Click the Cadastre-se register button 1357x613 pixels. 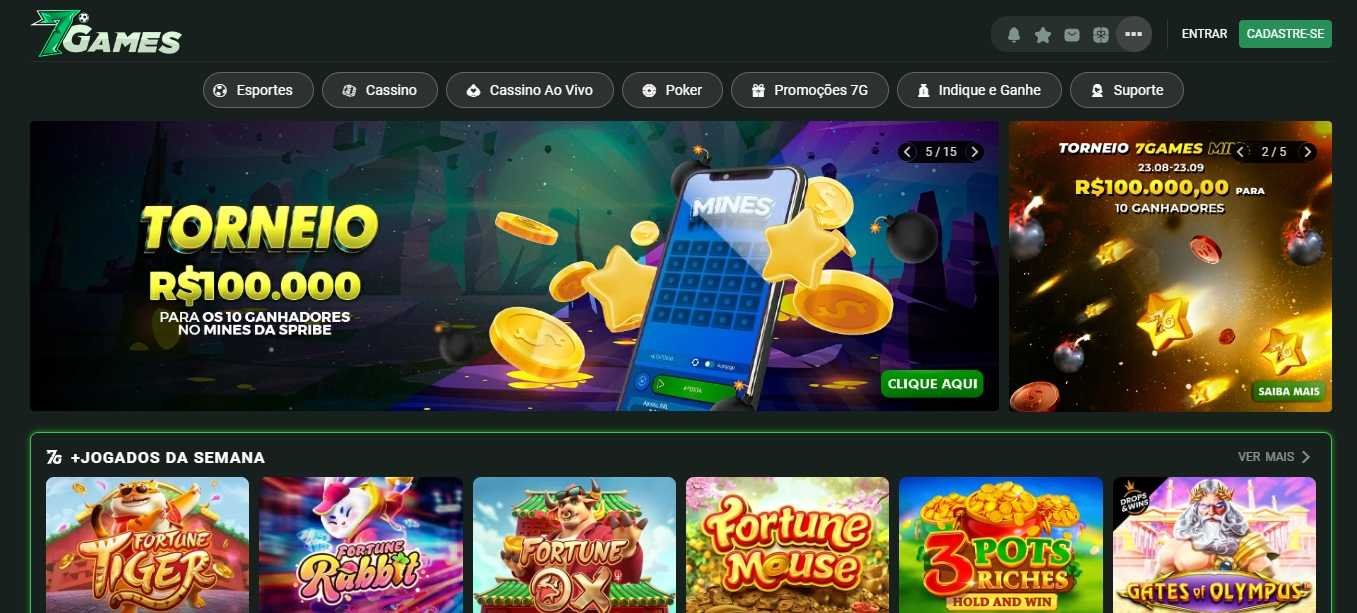(x=1285, y=34)
